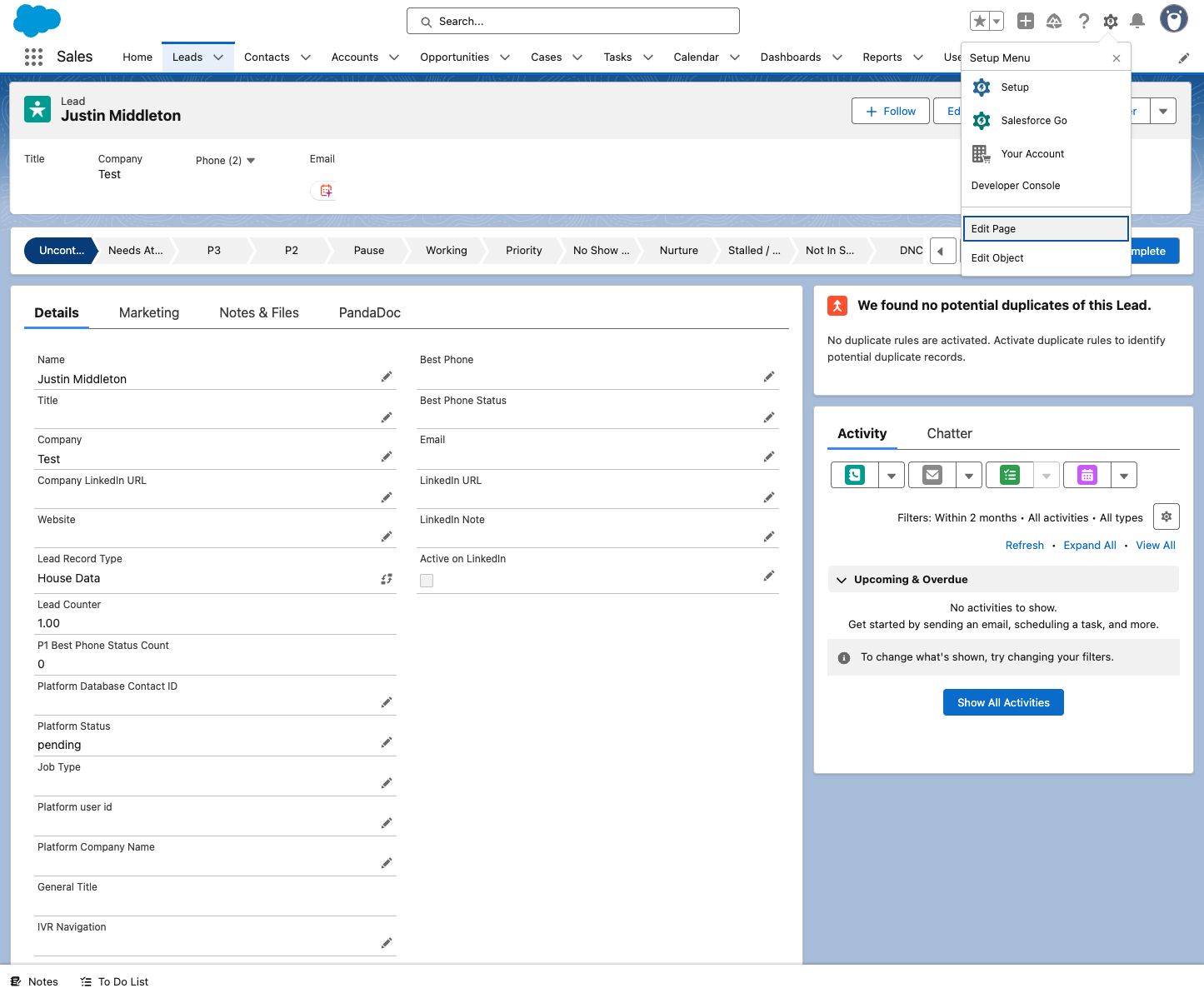Click the Expand All link

tap(1090, 545)
